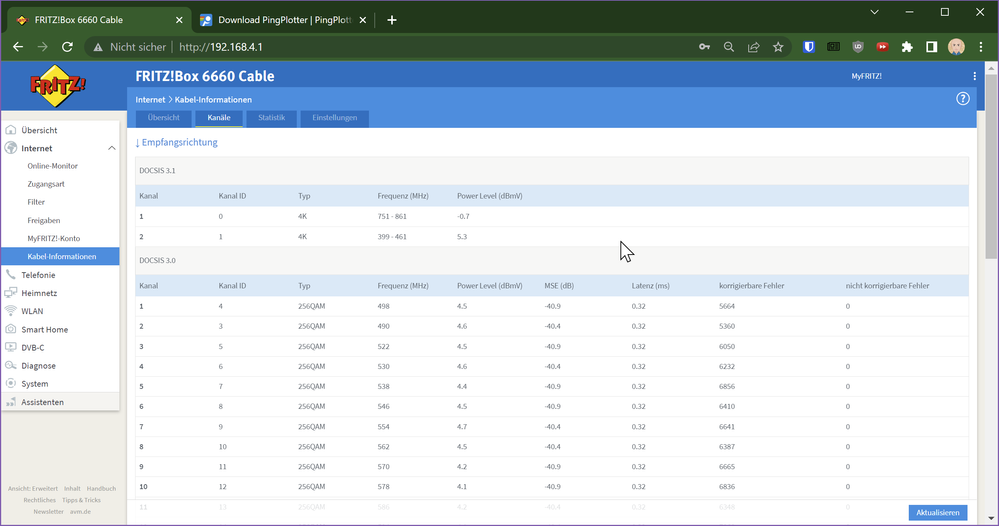Open the Diagnose sidebar section

tap(38, 366)
